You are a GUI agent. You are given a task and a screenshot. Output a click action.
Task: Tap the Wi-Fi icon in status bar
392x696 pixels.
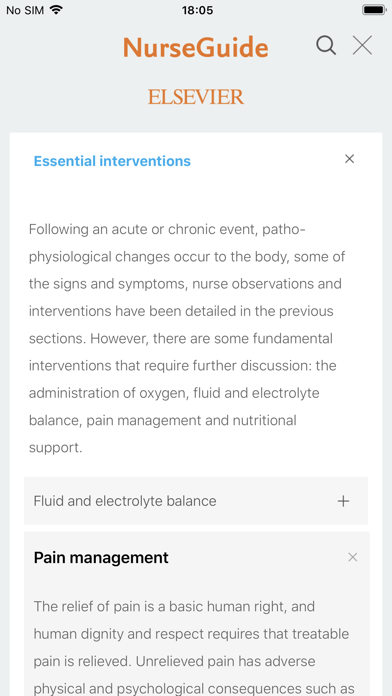point(56,9)
